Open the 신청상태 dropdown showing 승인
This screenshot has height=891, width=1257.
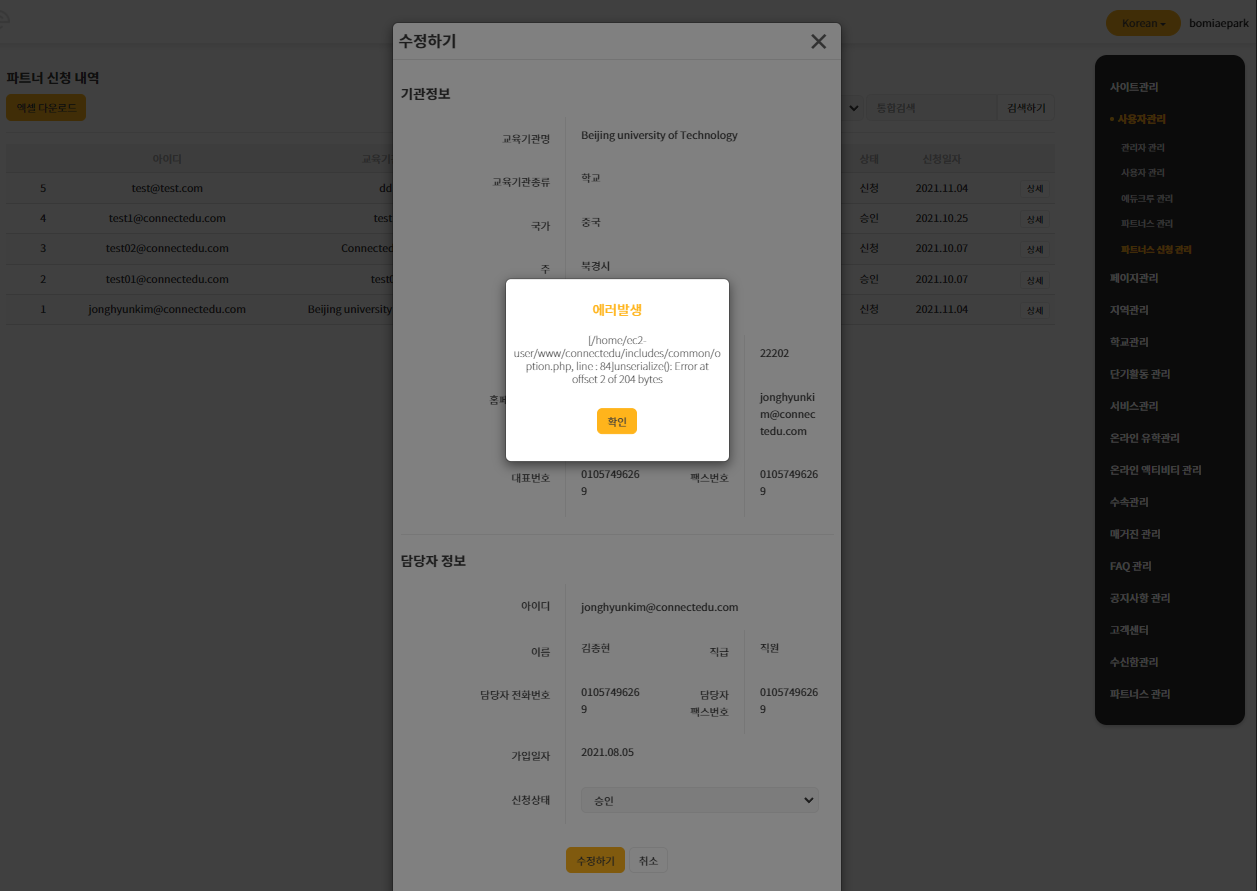[699, 800]
